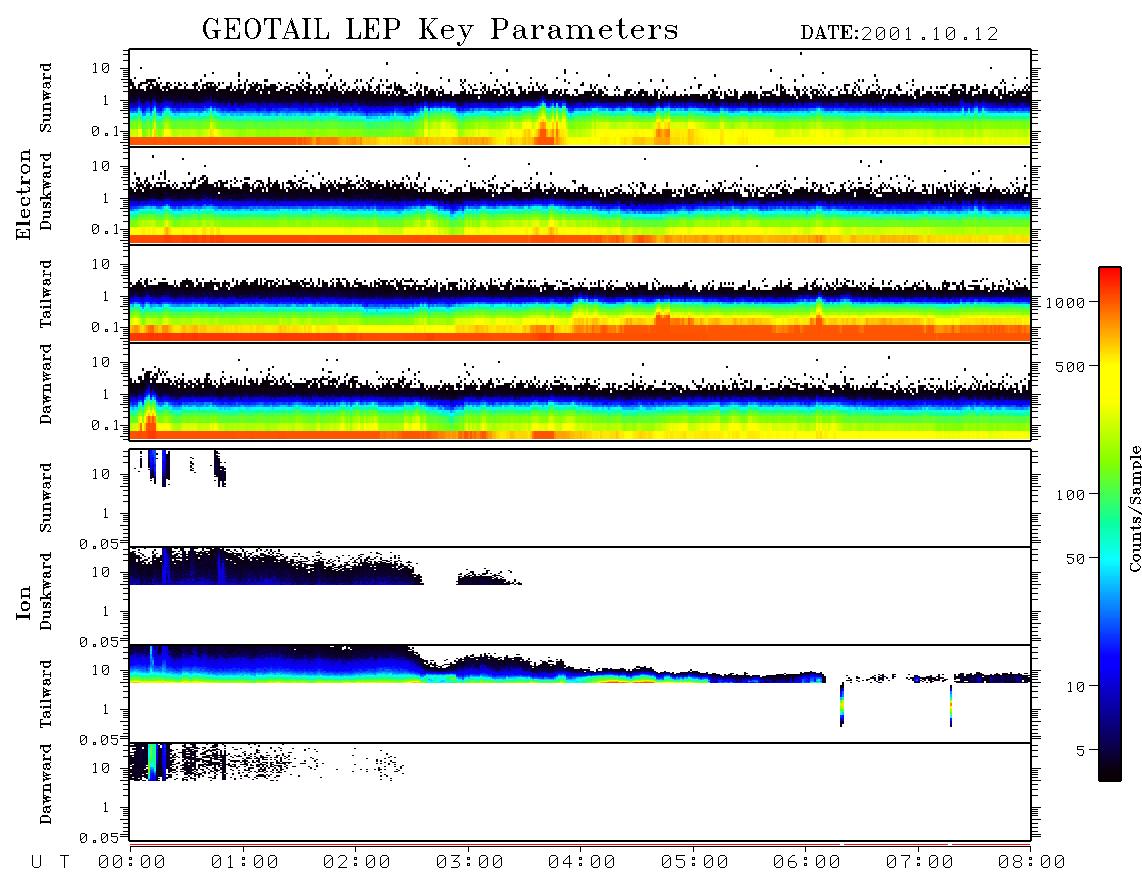Click the 50 colorbar tick label

click(x=1075, y=559)
